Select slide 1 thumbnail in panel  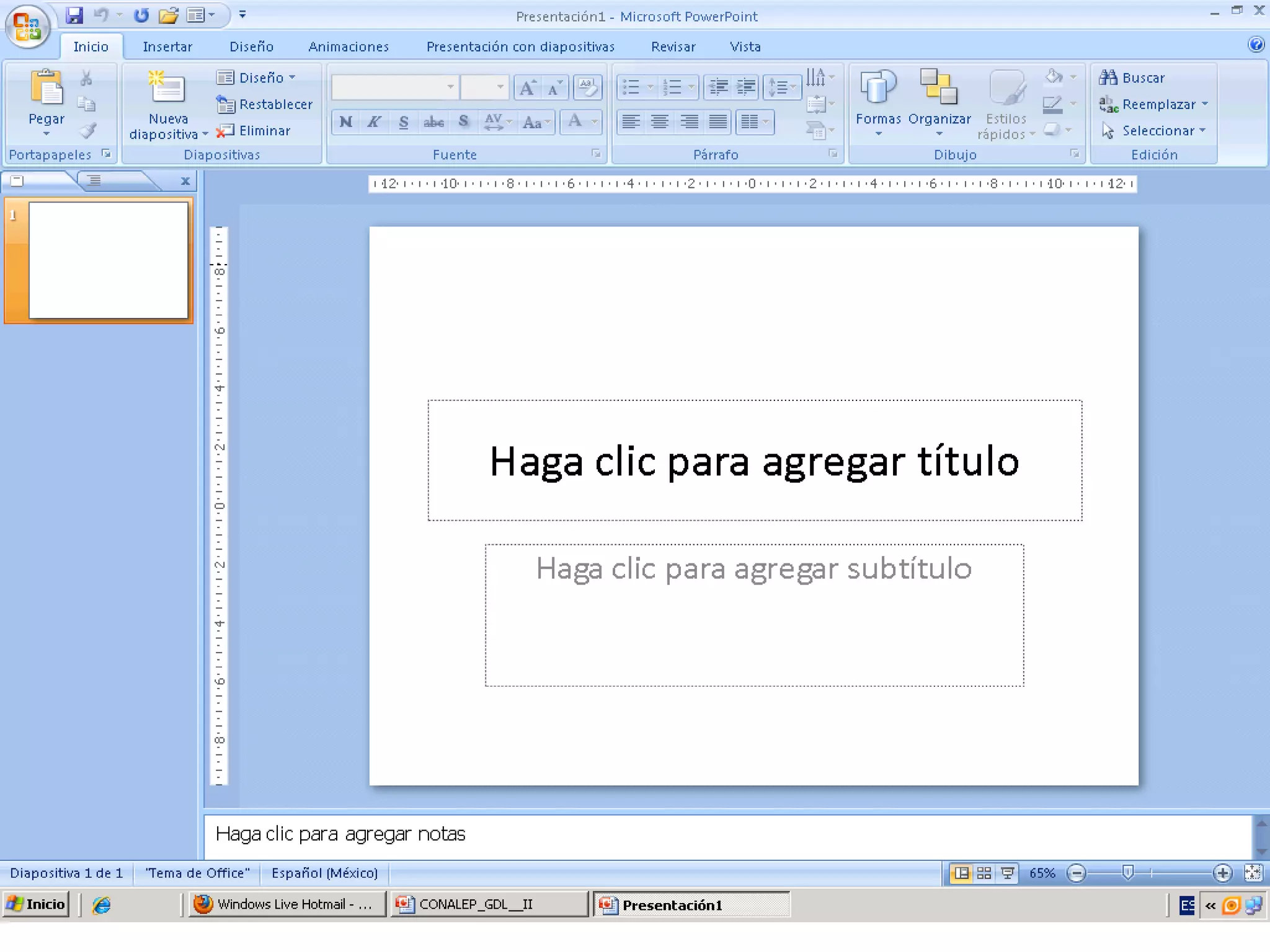(x=108, y=260)
